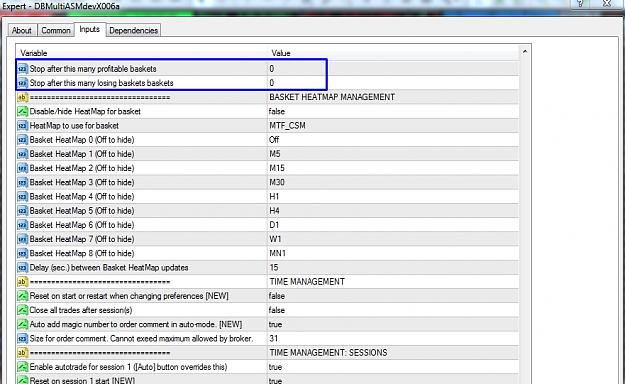Image resolution: width=625 pixels, height=384 pixels.
Task: Click boolean icon of Disable/hide HeatMap row
Action: click(22, 111)
